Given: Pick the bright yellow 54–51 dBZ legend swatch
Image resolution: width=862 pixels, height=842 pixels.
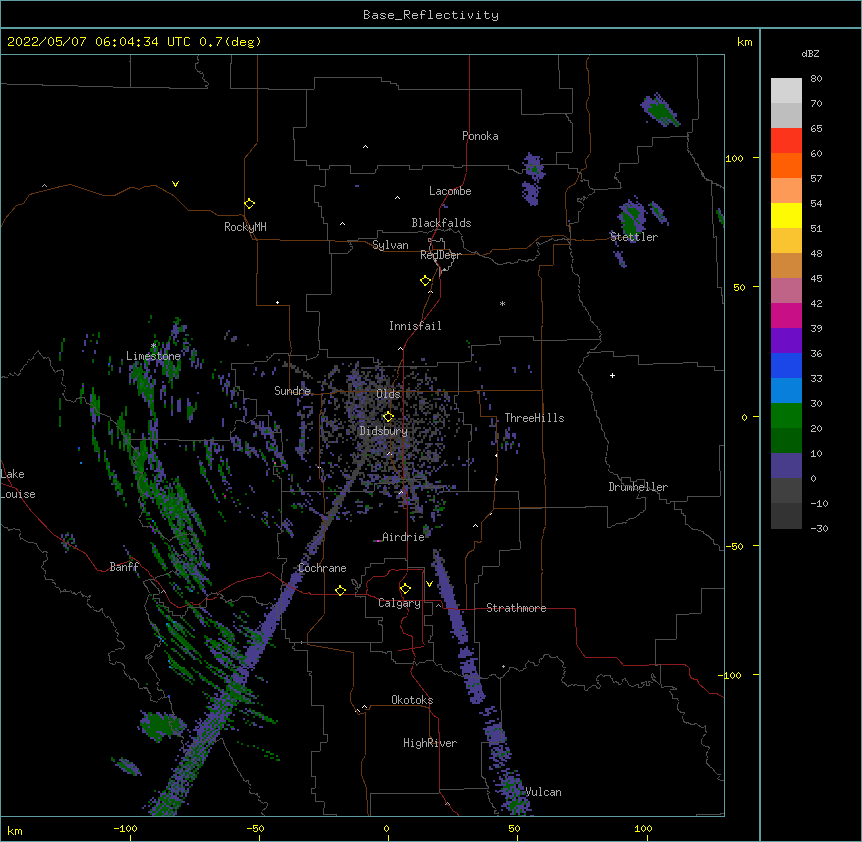Looking at the screenshot, I should (786, 215).
